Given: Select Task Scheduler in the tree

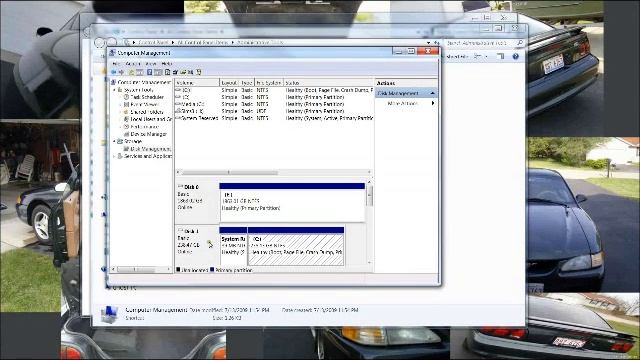Looking at the screenshot, I should [x=147, y=97].
